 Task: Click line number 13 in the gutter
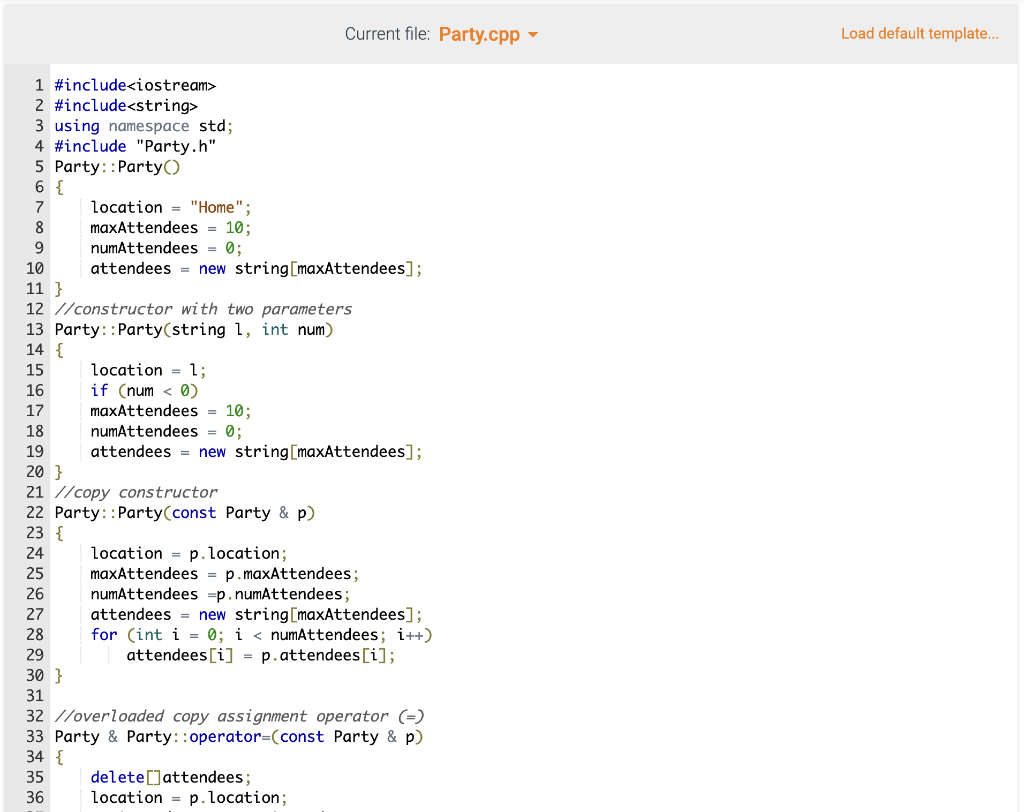[35, 329]
